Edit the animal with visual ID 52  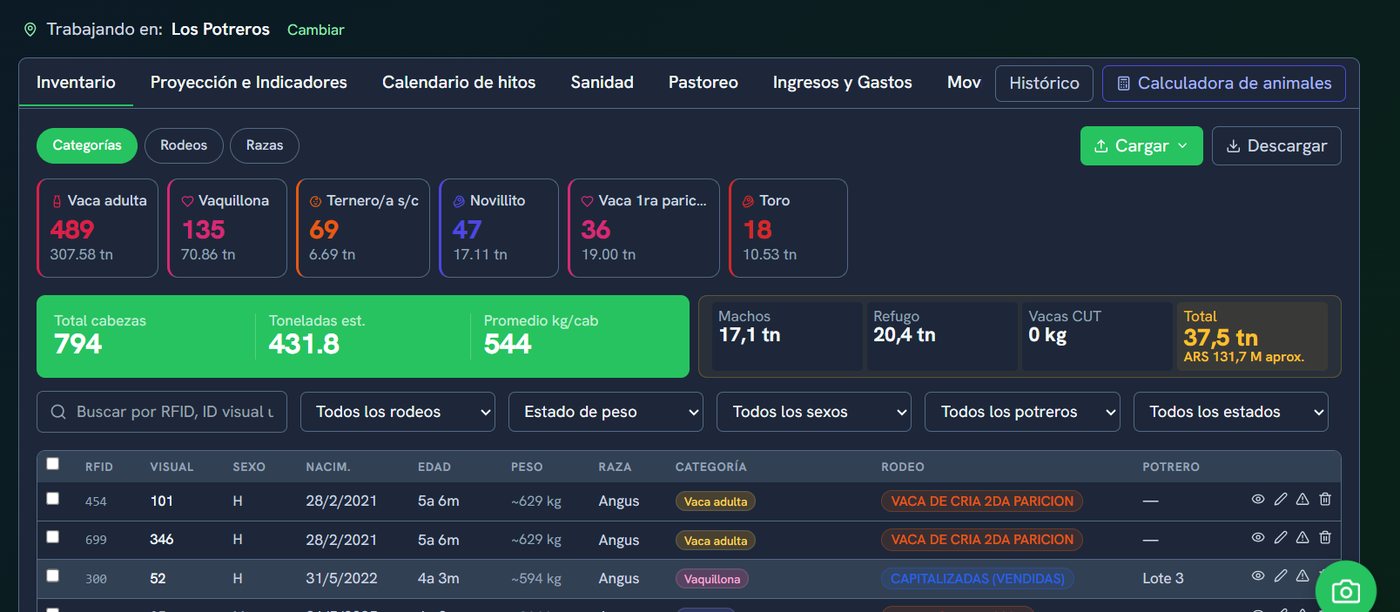pyautogui.click(x=1280, y=576)
